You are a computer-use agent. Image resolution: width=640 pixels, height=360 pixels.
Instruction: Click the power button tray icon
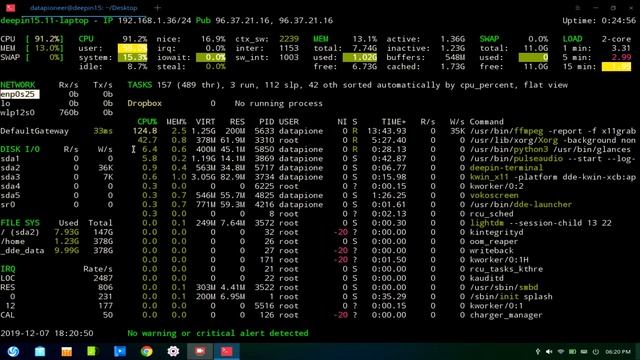tap(596, 351)
